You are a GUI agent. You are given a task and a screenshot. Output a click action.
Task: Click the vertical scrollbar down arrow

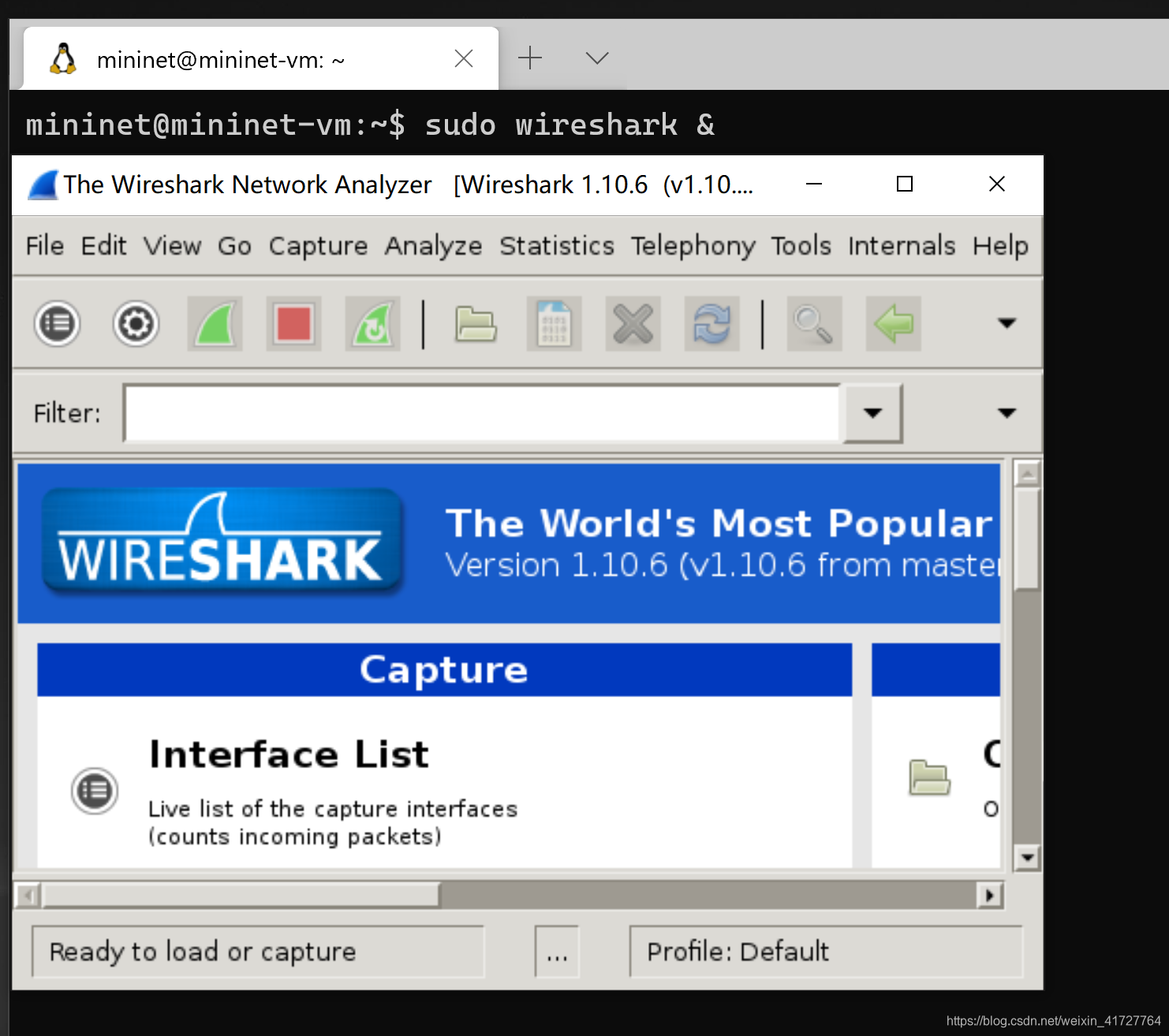1027,857
